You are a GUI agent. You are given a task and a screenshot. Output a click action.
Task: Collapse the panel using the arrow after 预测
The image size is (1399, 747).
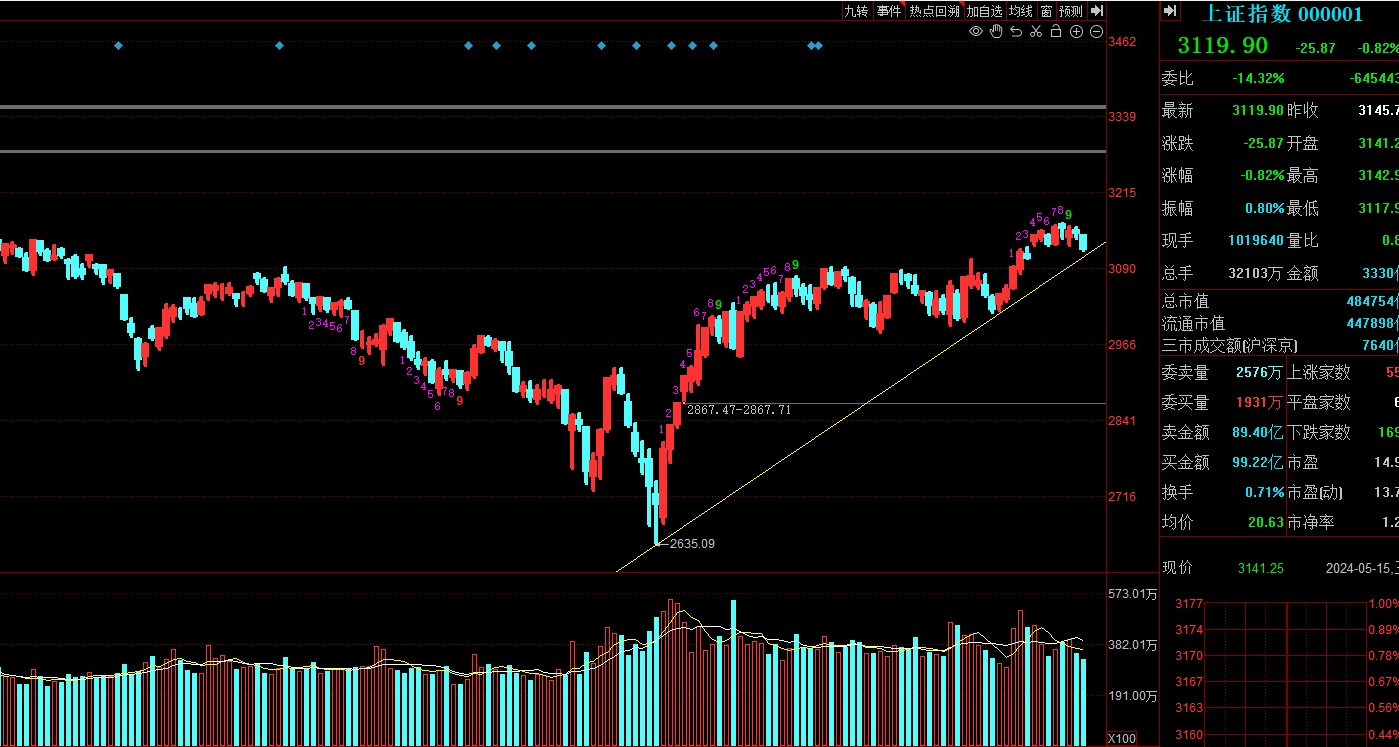click(1096, 11)
